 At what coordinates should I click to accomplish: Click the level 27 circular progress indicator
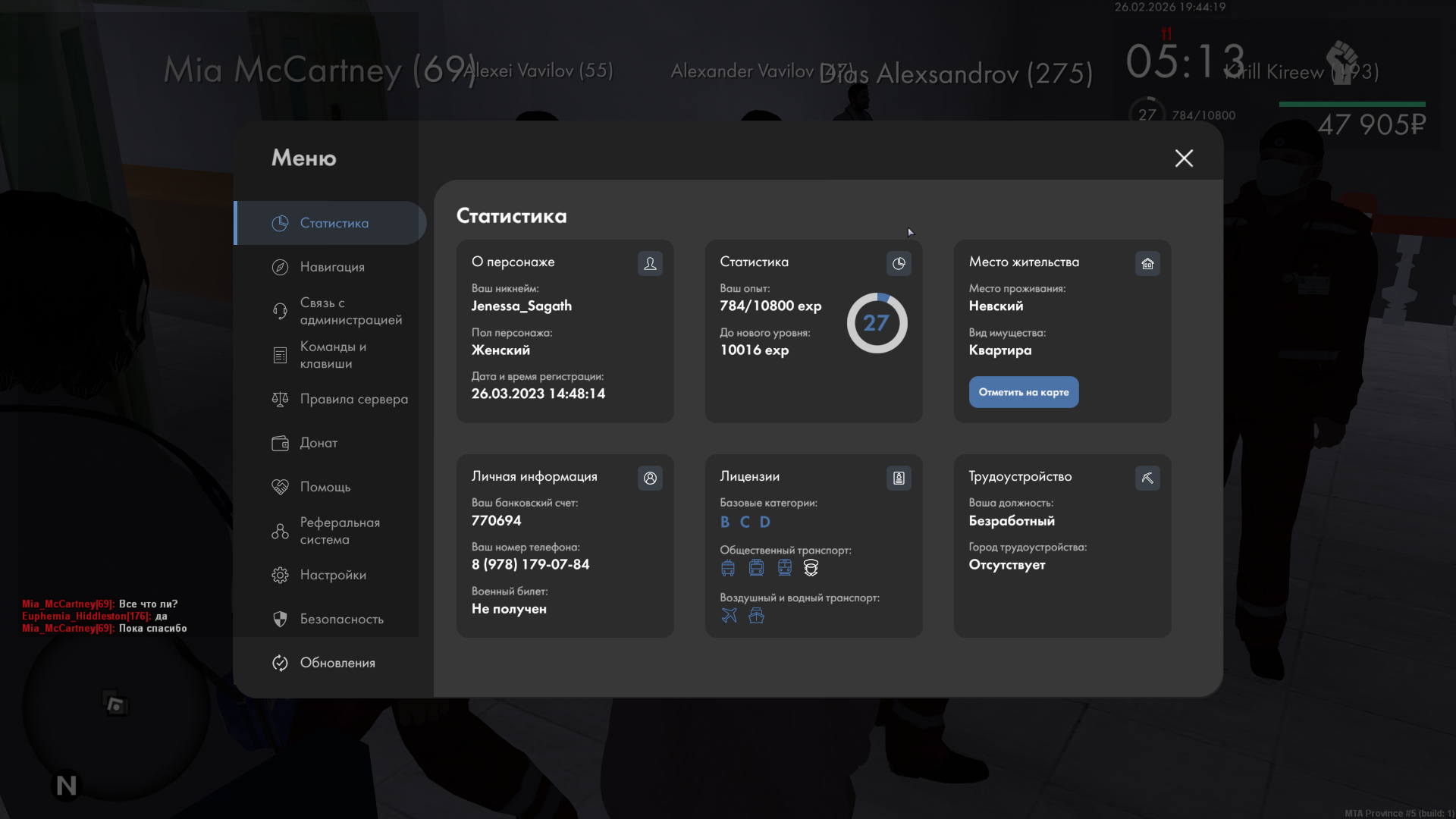(x=877, y=323)
